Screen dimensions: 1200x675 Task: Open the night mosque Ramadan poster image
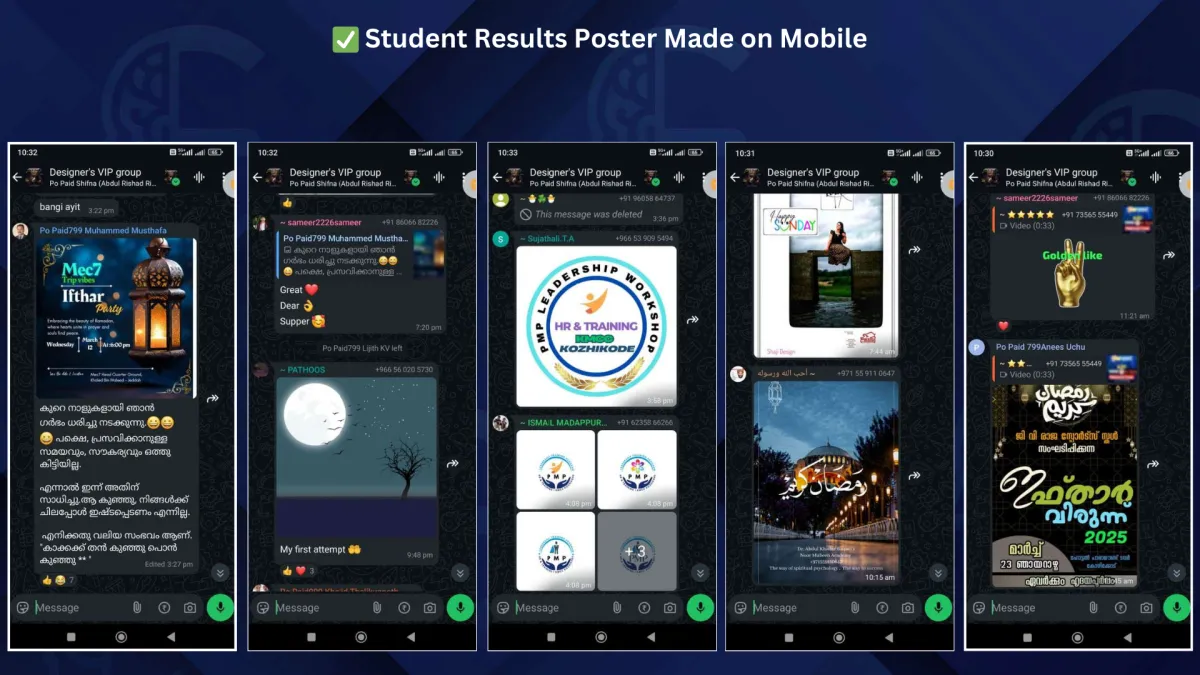(826, 483)
